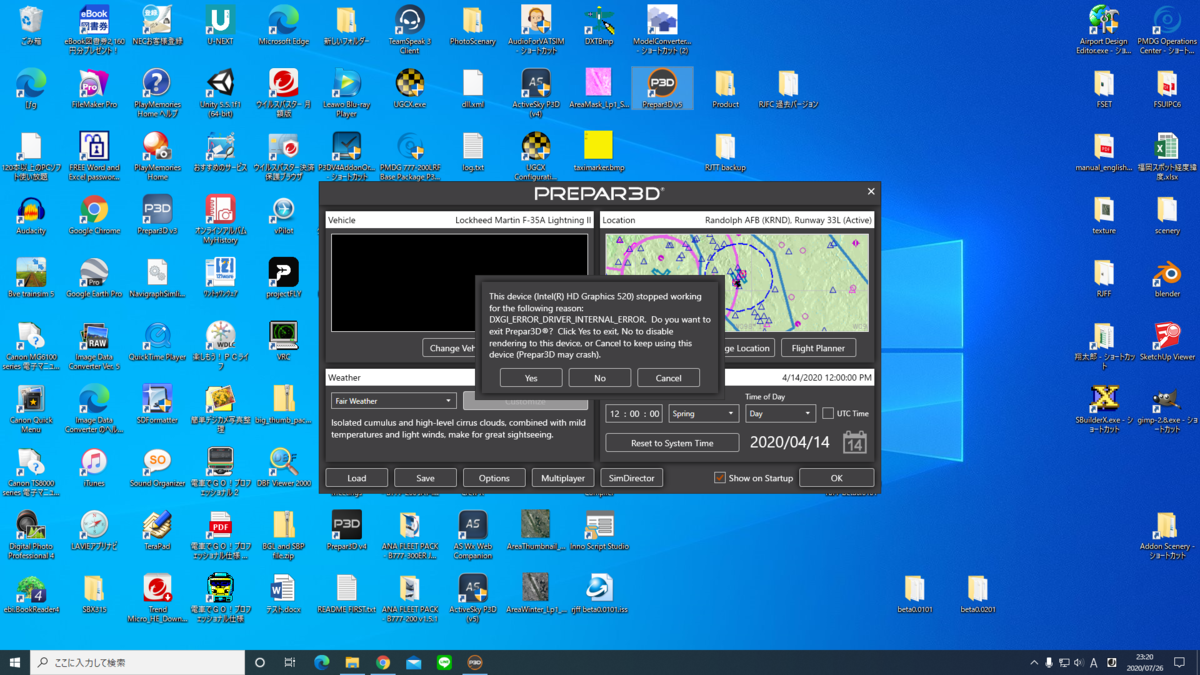Close the Prepar3D scenario window
Screen dimensions: 1200x675
tap(870, 192)
